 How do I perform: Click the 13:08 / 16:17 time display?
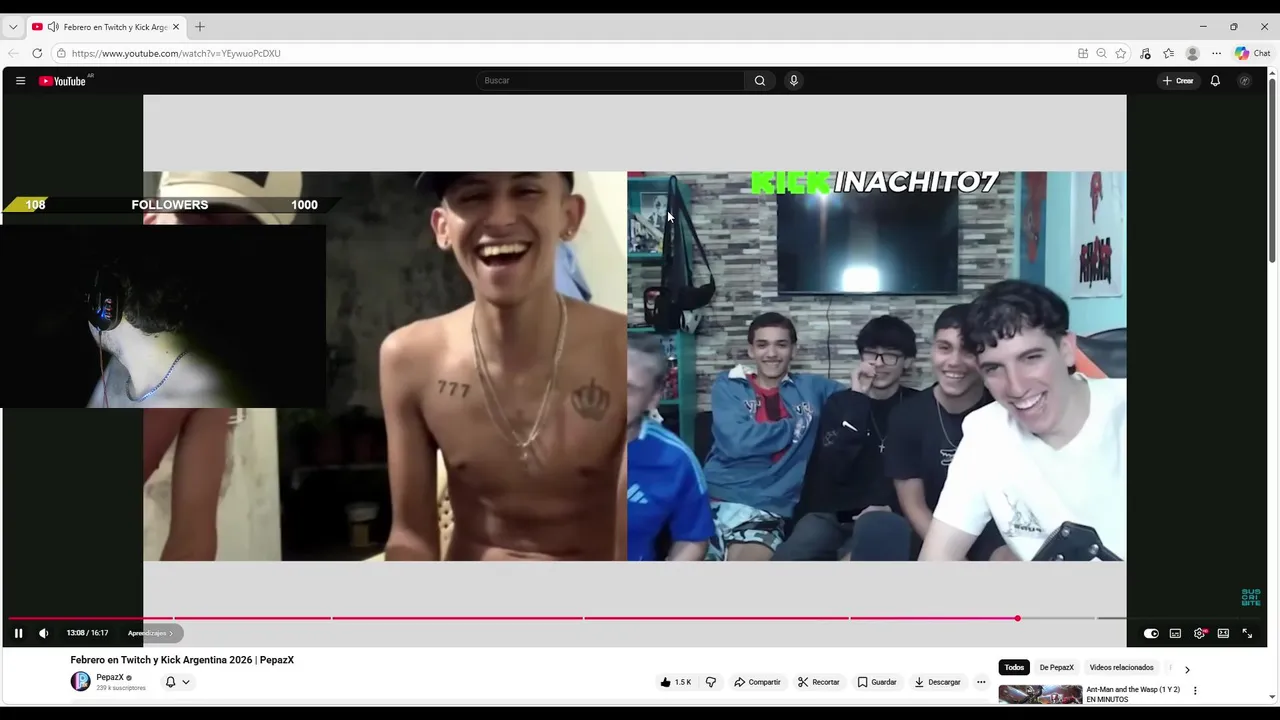(87, 633)
